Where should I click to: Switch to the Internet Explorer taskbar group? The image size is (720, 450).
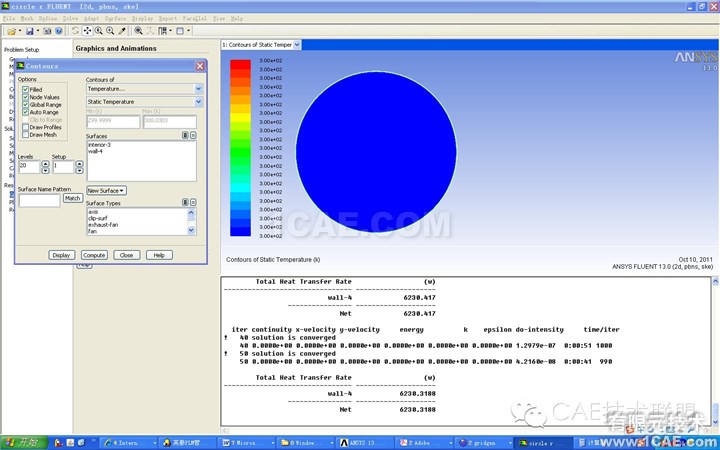[129, 443]
